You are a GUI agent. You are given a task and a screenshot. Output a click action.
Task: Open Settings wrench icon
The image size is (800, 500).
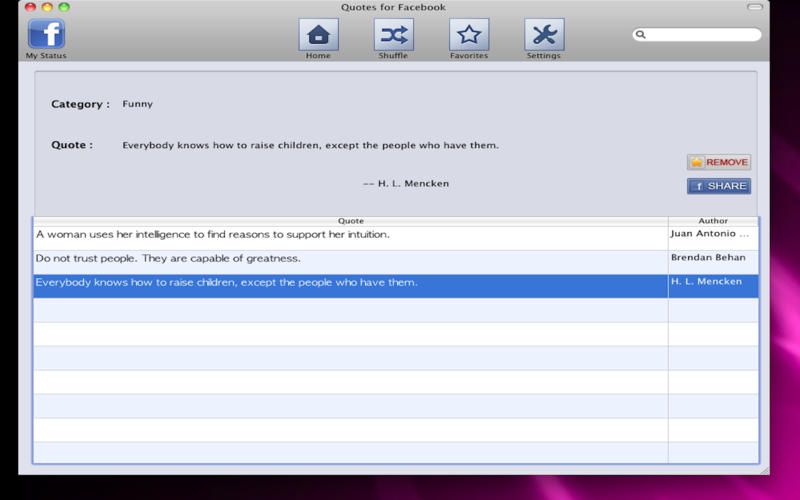point(544,35)
